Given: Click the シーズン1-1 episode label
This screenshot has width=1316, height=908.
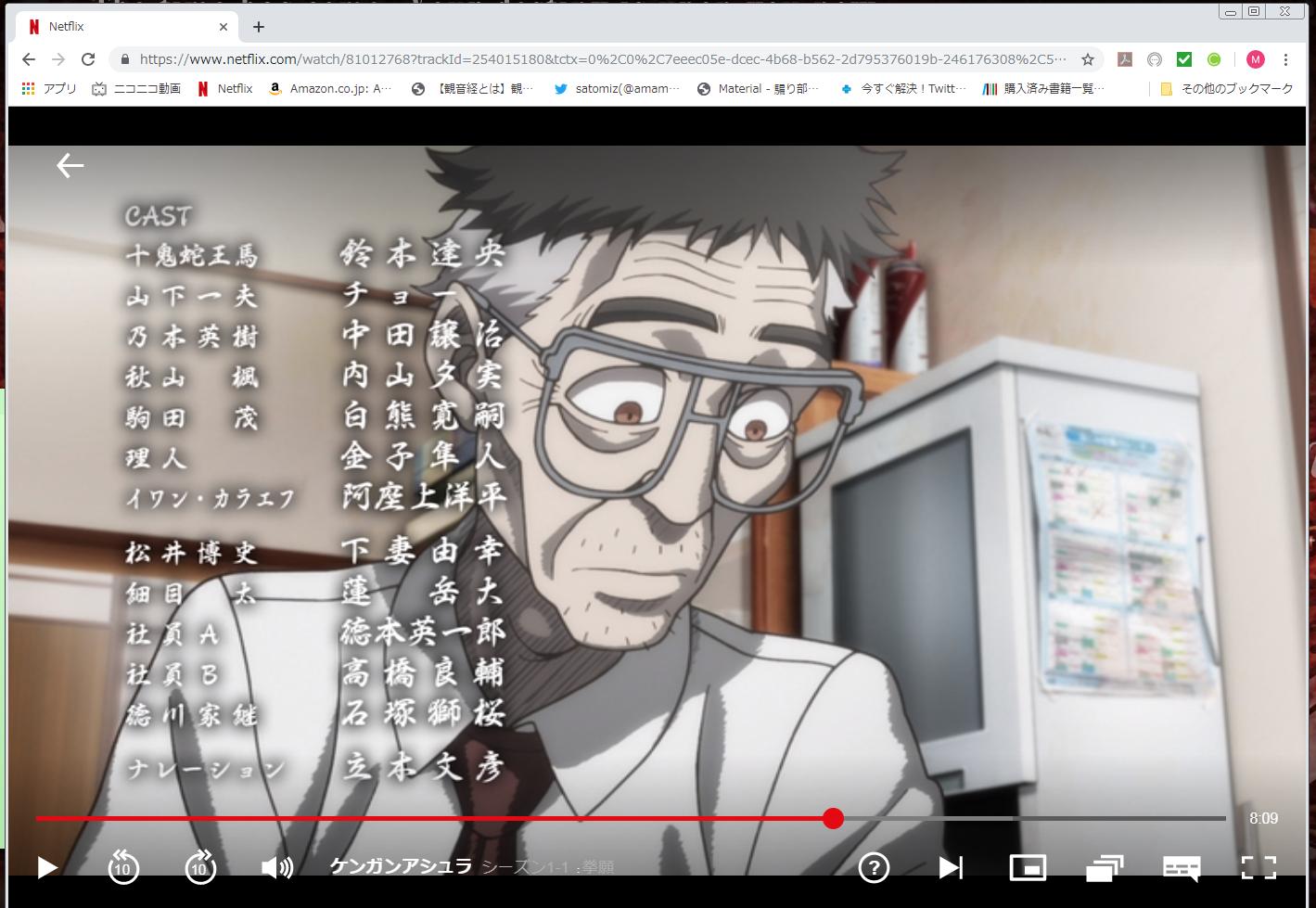Looking at the screenshot, I should 547,867.
